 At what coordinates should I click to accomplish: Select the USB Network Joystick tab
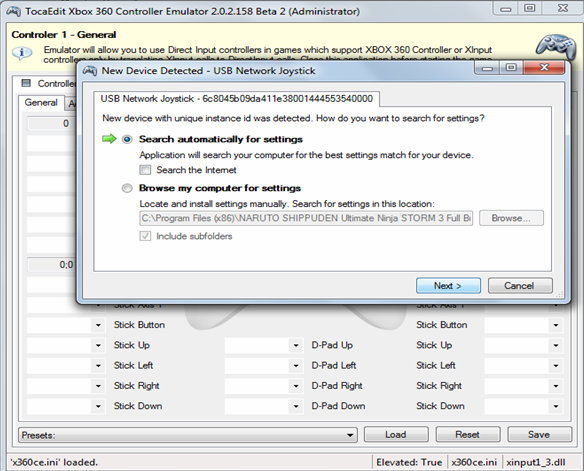coord(237,99)
